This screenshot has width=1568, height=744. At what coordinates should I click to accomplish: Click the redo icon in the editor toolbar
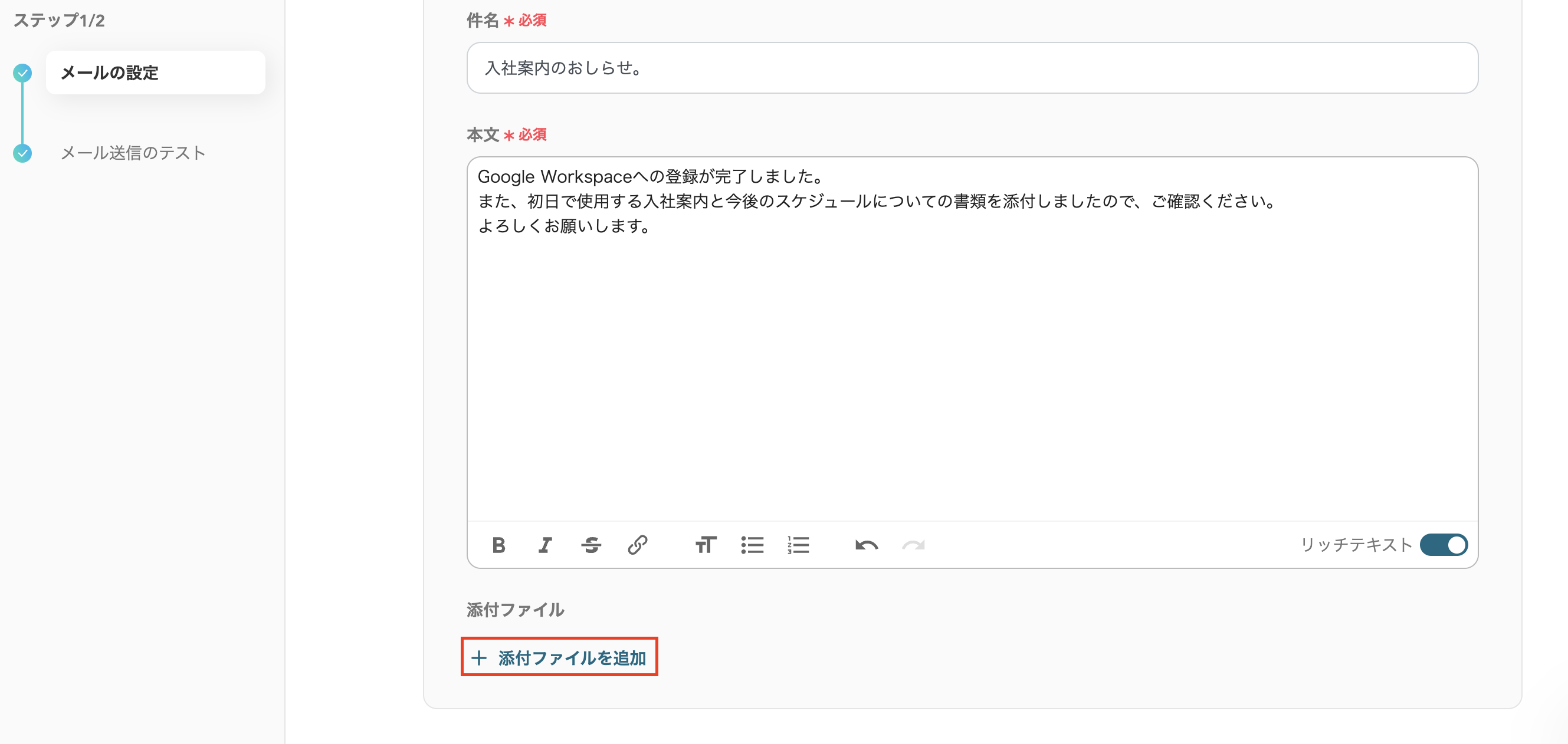[x=913, y=545]
